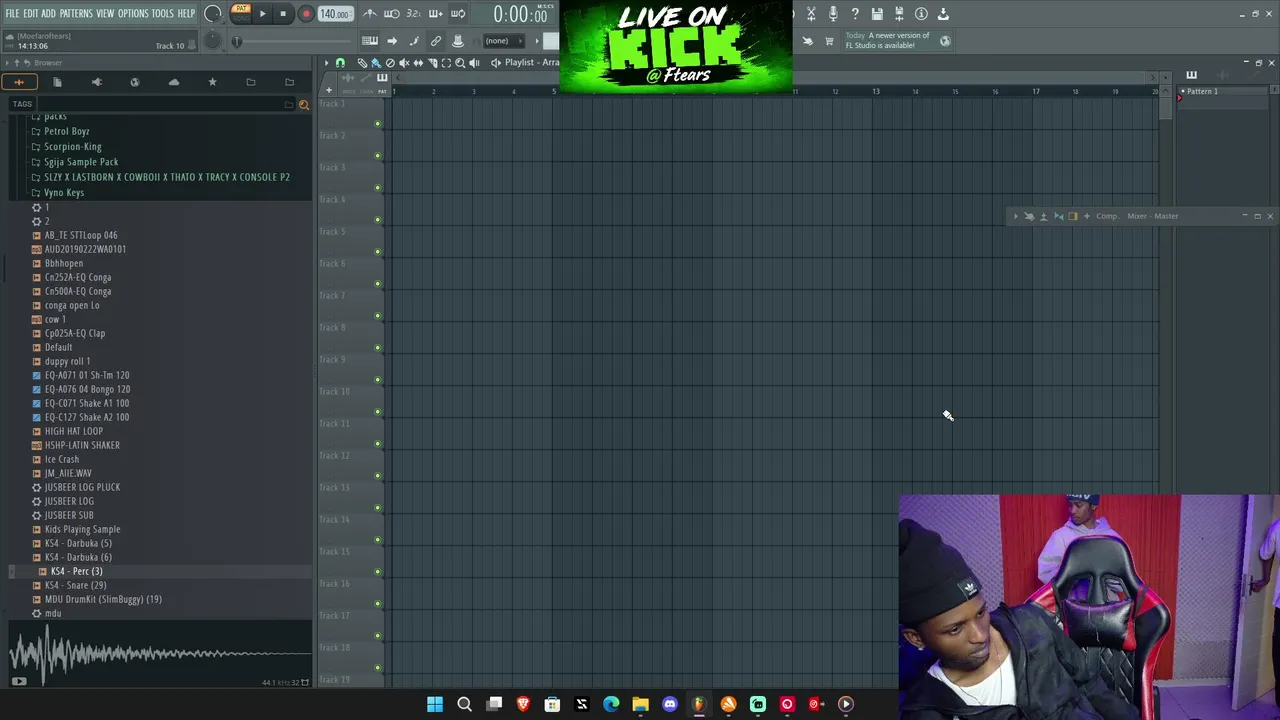Screen dimensions: 1280x720
Task: Switch to PAT pattern mode
Action: pyautogui.click(x=241, y=9)
